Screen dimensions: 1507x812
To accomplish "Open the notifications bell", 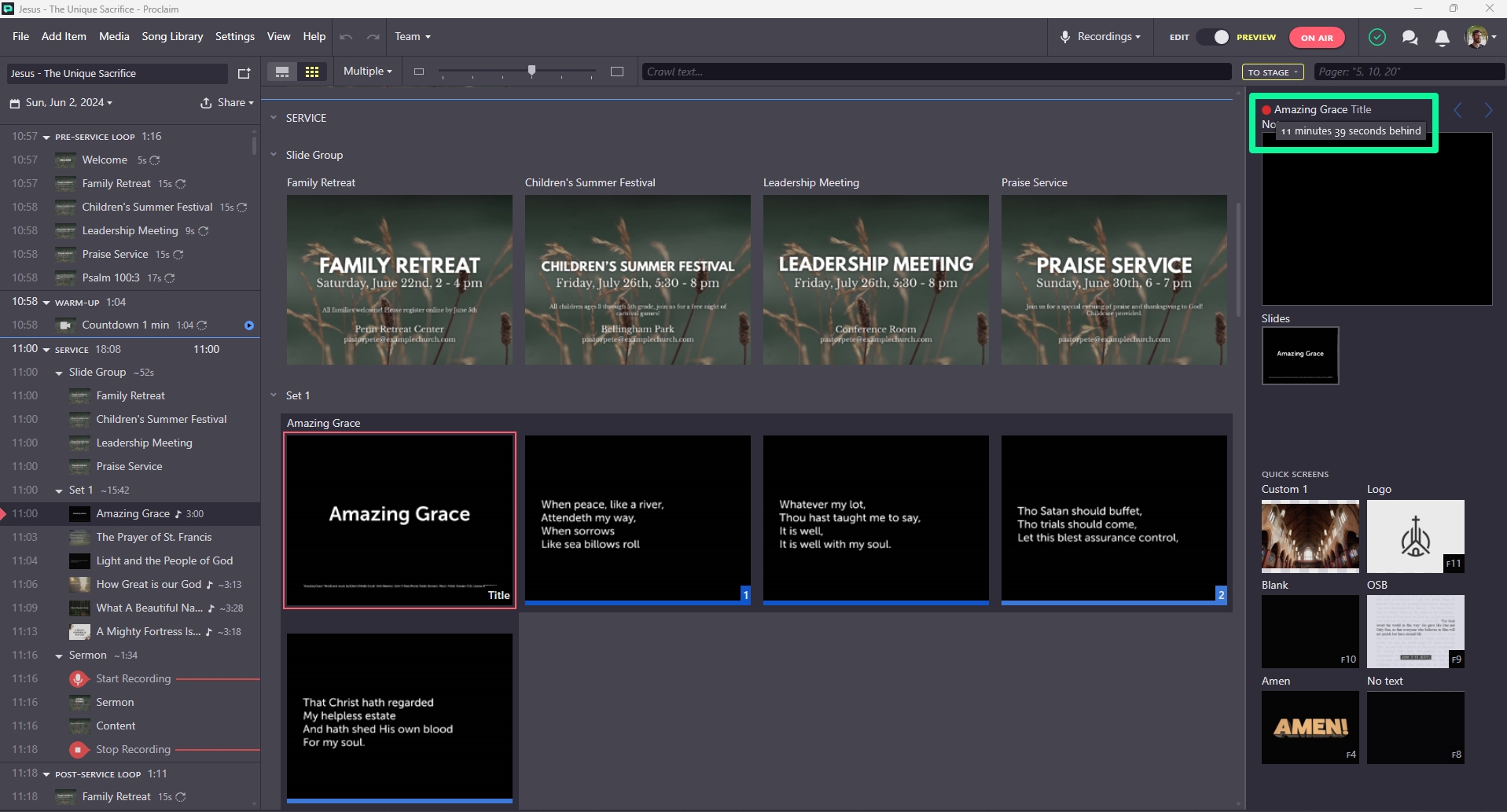I will (x=1442, y=37).
